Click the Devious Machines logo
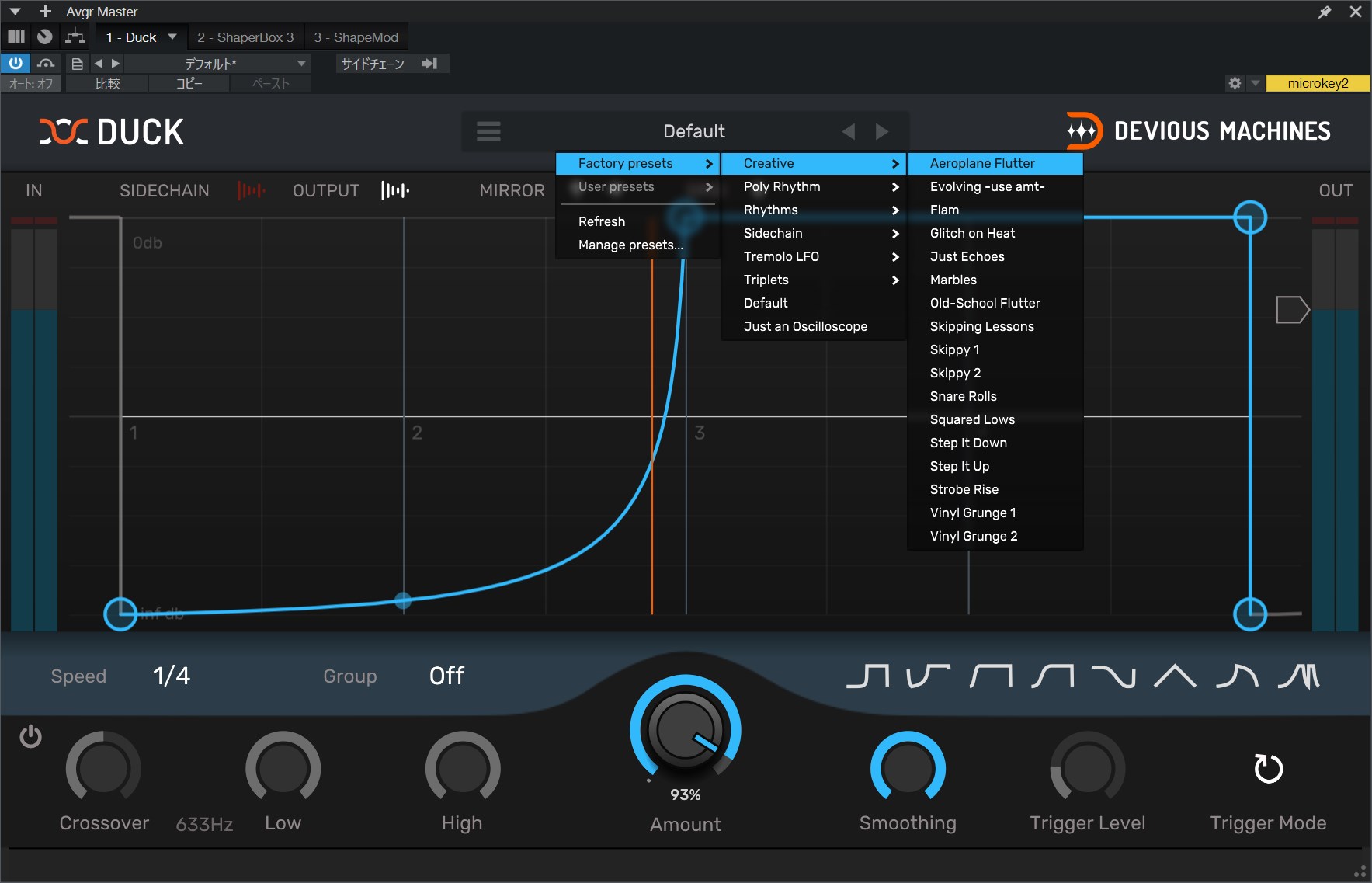This screenshot has height=883, width=1372. pyautogui.click(x=1198, y=131)
